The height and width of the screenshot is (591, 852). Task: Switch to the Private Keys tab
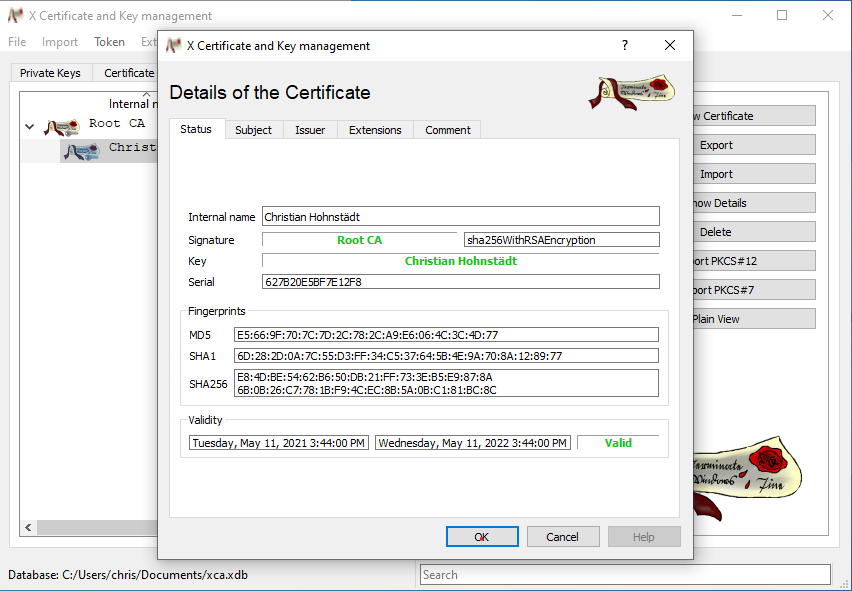50,72
